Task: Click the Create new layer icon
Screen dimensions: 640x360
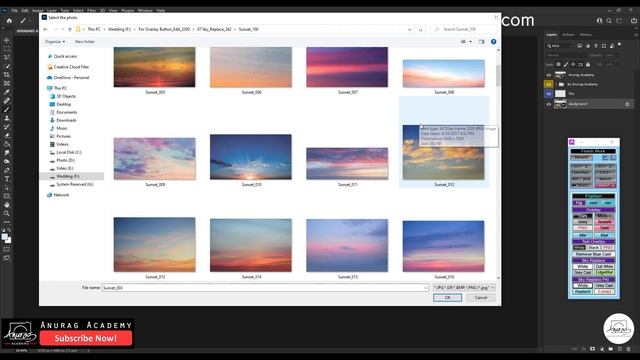Action: (620, 349)
